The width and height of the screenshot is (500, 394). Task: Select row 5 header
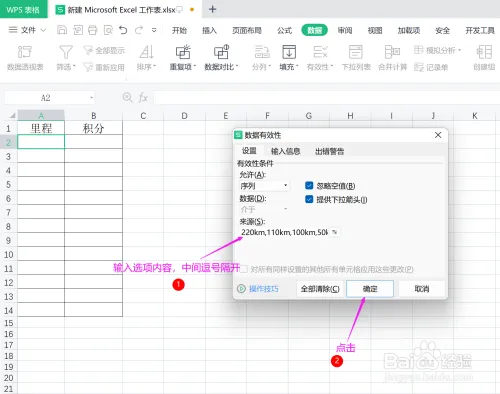9,184
